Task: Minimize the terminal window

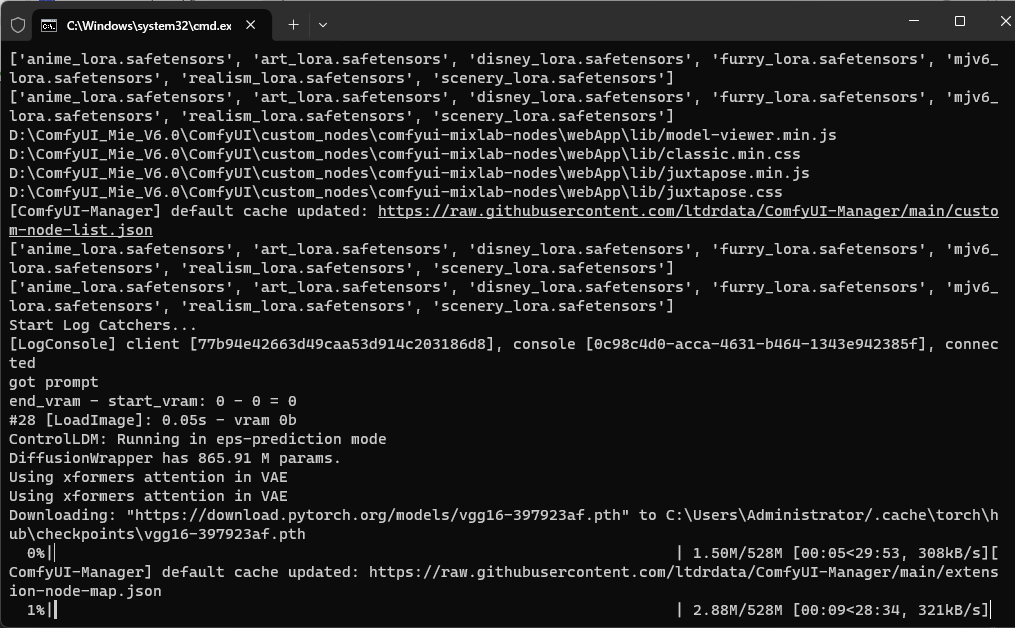Action: [912, 21]
